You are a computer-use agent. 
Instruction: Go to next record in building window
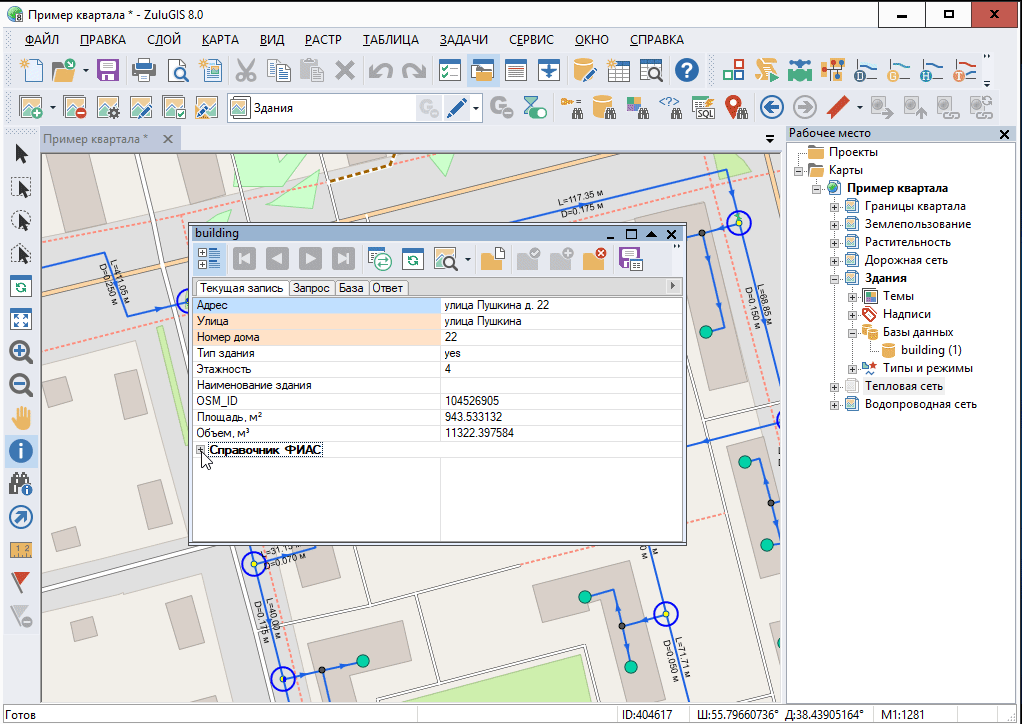[x=310, y=260]
